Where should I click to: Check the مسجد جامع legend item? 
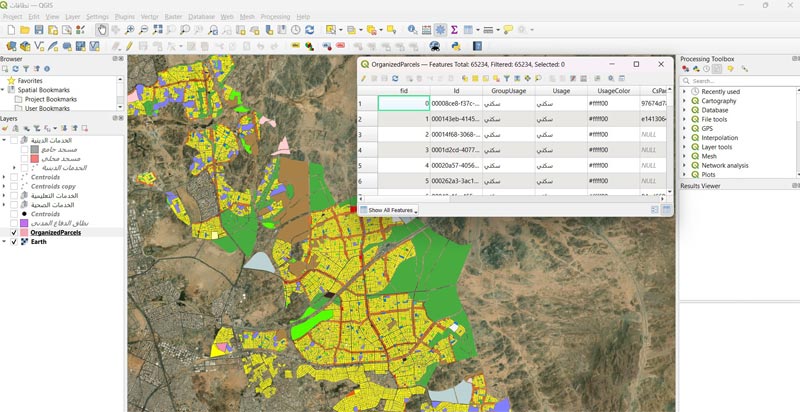coord(24,150)
